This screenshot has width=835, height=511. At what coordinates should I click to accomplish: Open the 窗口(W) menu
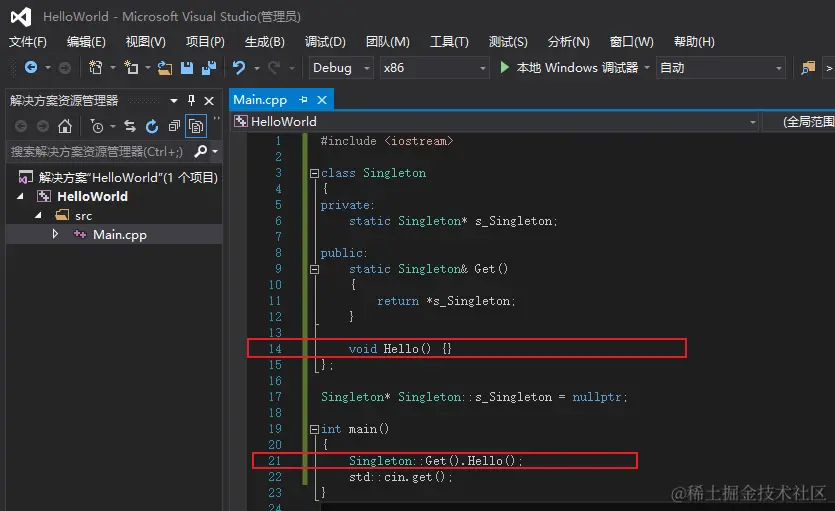631,42
